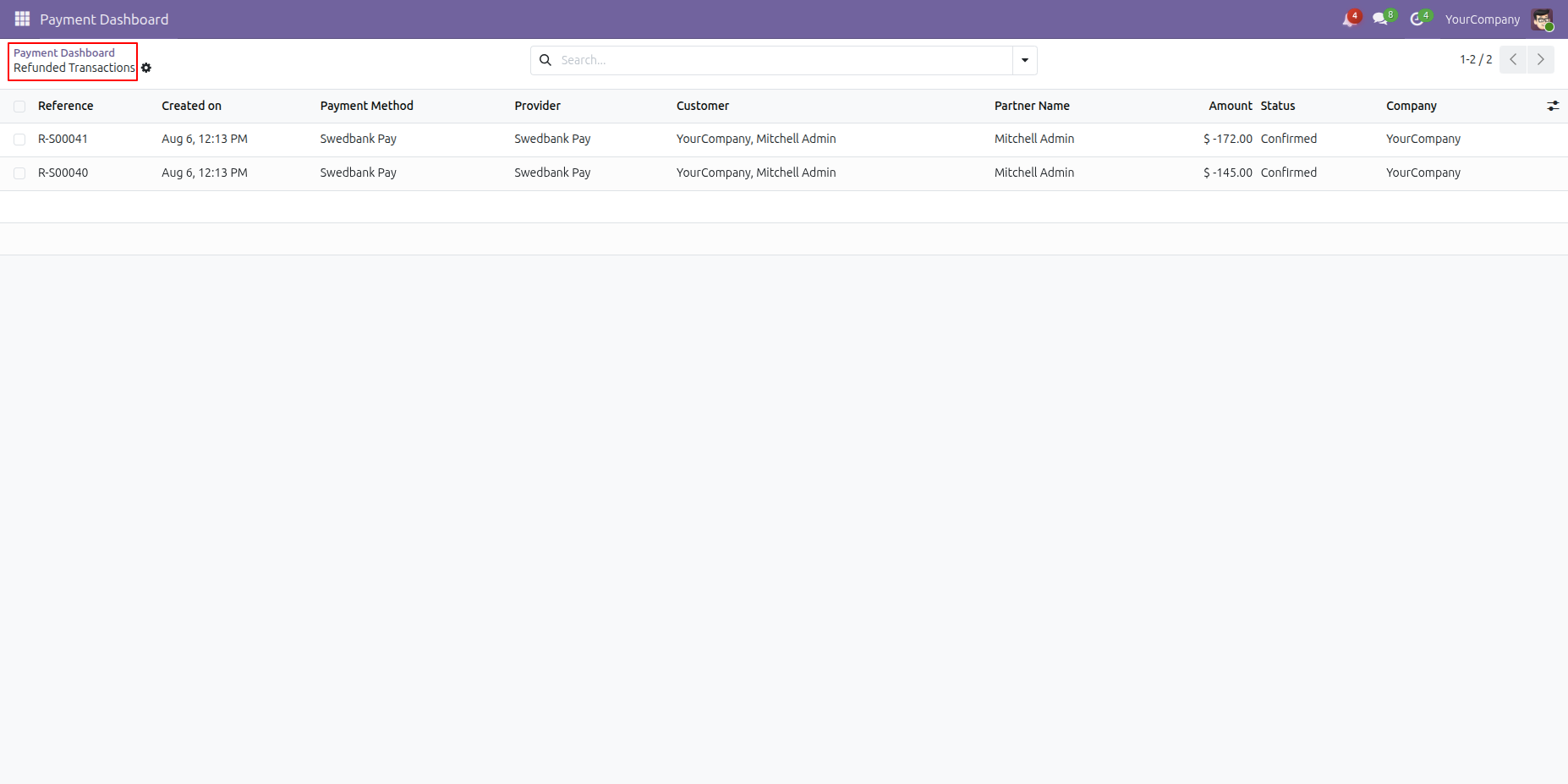Click the magnifier search icon
Viewport: 1568px width, 784px height.
click(546, 60)
